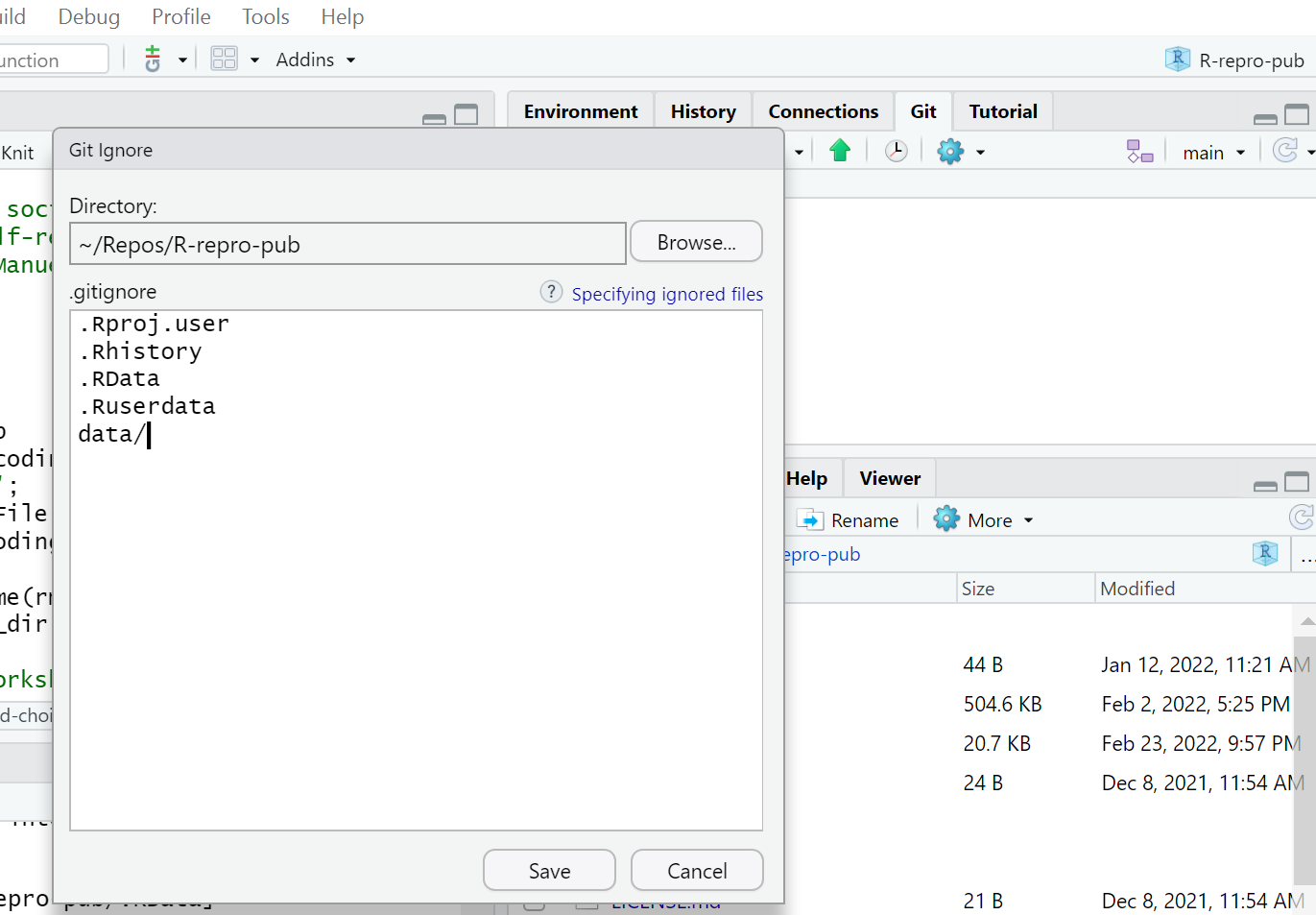Click the .Rhistory line
This screenshot has width=1316, height=915.
(x=141, y=351)
